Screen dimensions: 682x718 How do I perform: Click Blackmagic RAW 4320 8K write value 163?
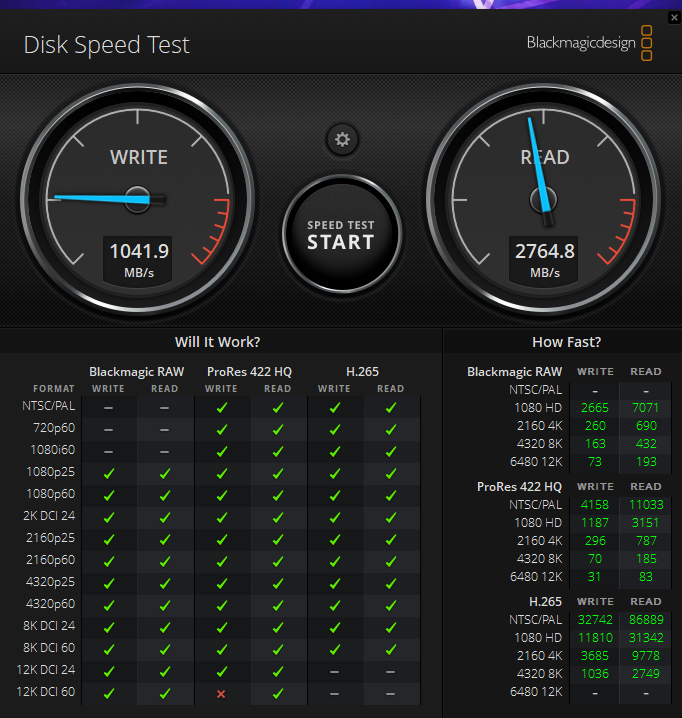coord(595,444)
